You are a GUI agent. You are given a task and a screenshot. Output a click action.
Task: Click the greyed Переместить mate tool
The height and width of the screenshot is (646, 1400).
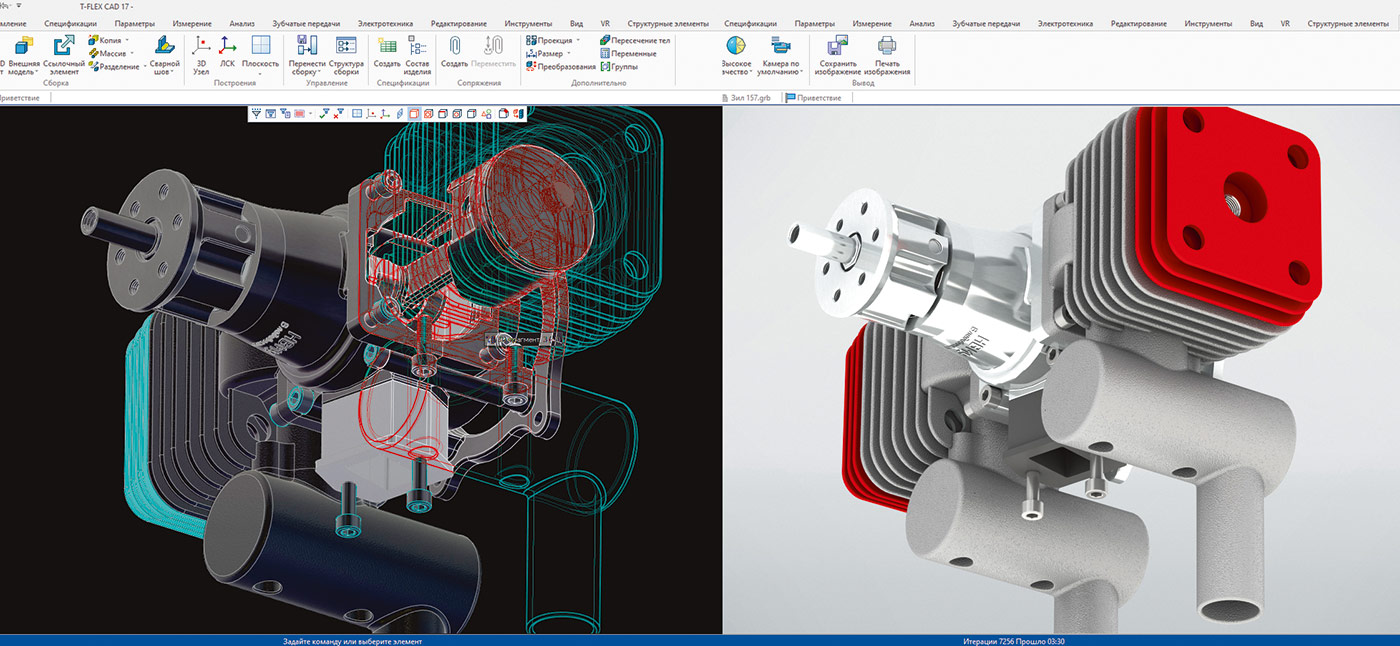(493, 52)
